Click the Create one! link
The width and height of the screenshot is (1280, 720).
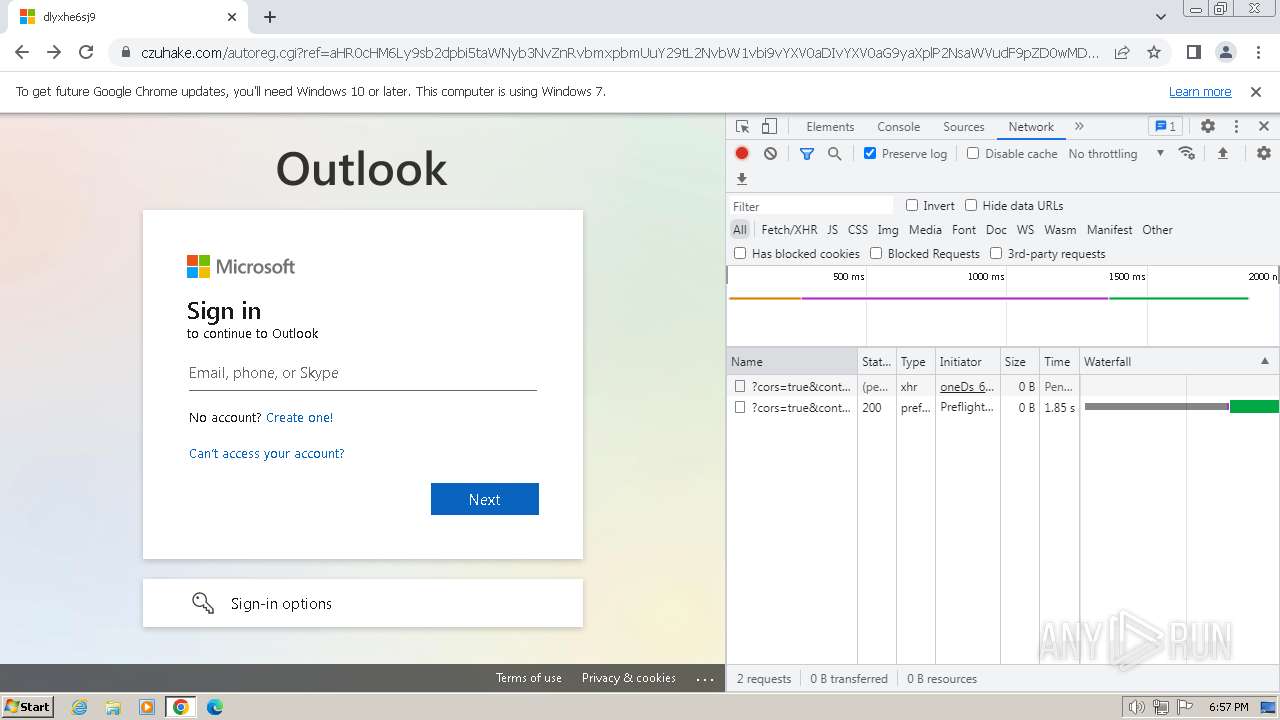(x=299, y=417)
